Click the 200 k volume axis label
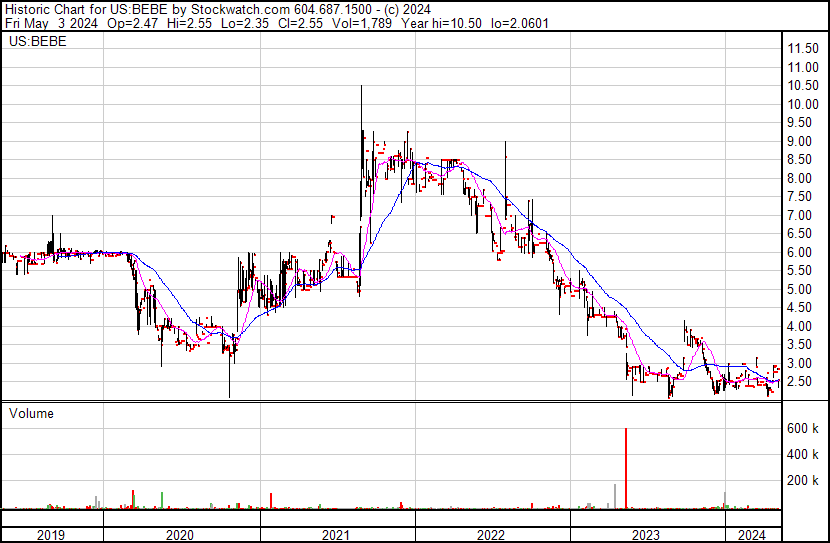This screenshot has height=543, width=830. (803, 481)
